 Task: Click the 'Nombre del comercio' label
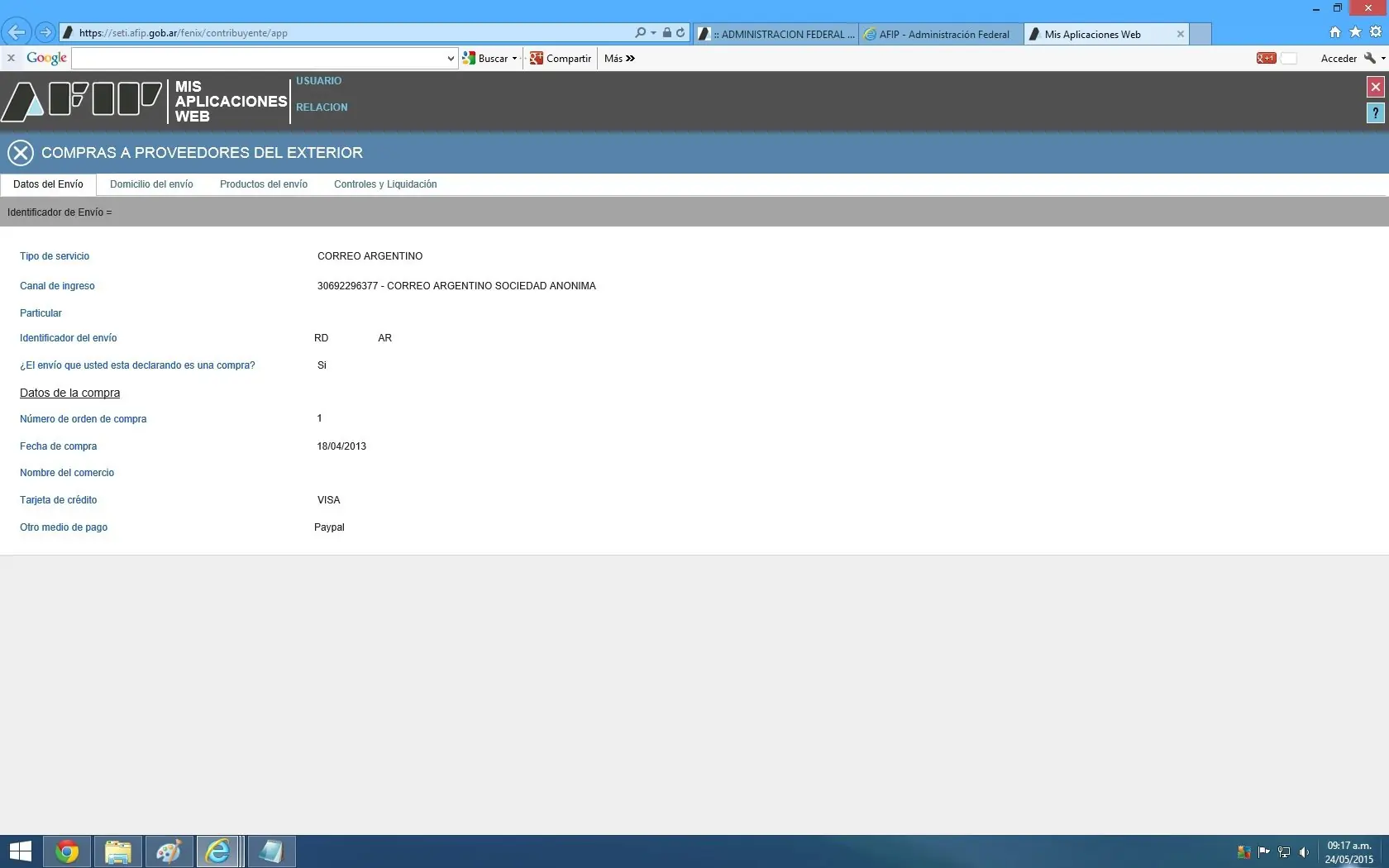click(x=67, y=473)
